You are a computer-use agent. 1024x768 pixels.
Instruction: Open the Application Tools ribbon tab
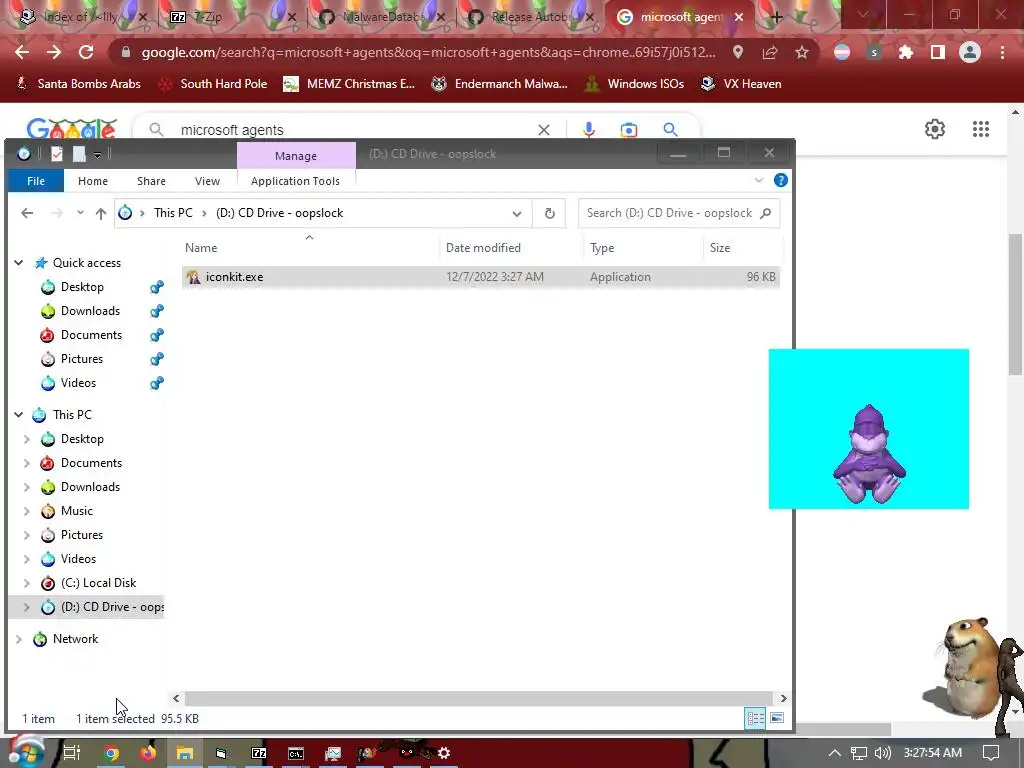(295, 181)
